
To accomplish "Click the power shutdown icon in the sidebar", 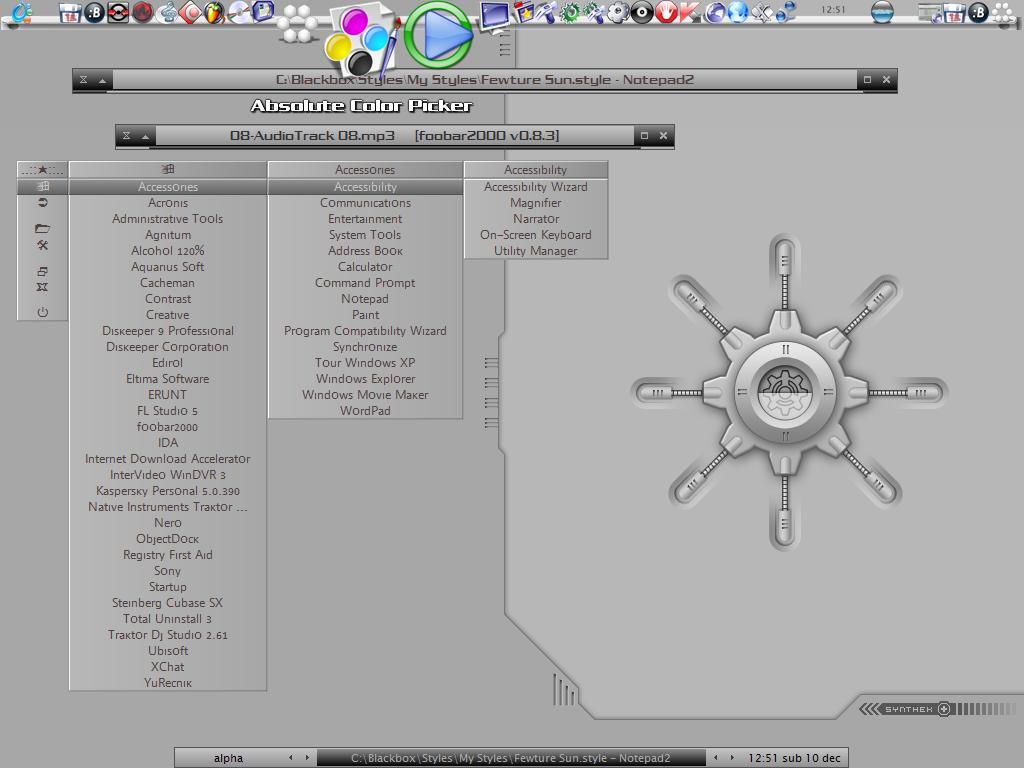I will pos(42,312).
